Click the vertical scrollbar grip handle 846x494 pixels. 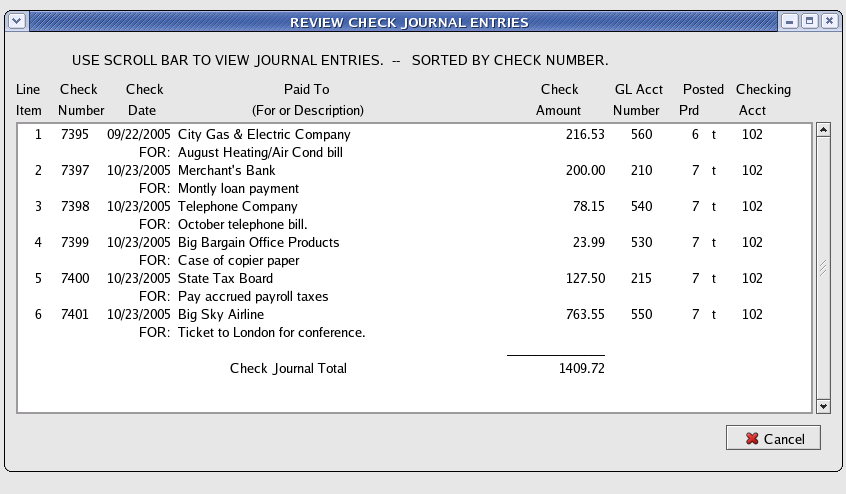(x=824, y=268)
